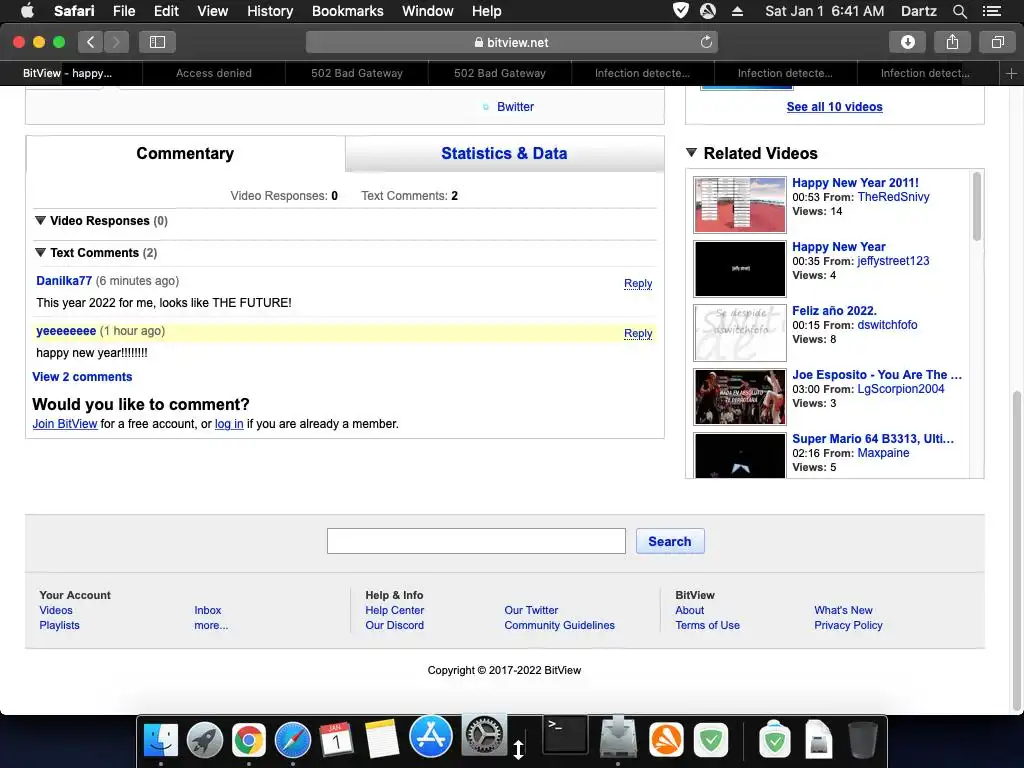Go back with Safari's back arrow
1024x768 pixels.
pyautogui.click(x=91, y=42)
